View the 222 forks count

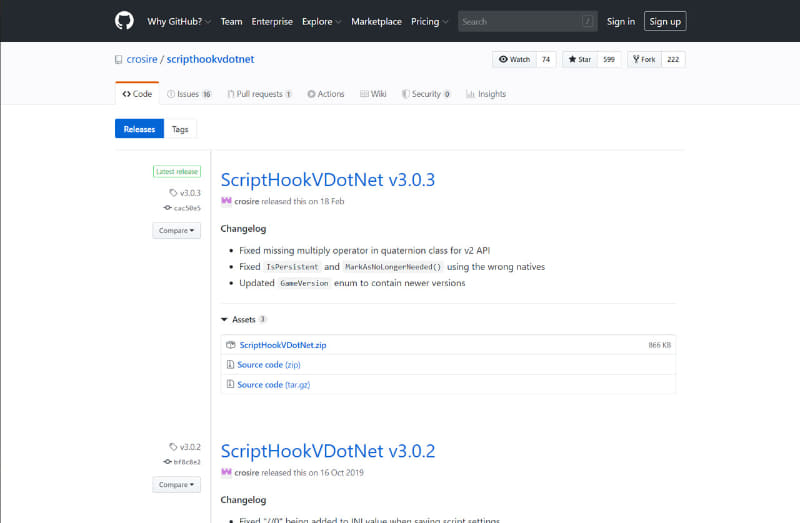(673, 59)
